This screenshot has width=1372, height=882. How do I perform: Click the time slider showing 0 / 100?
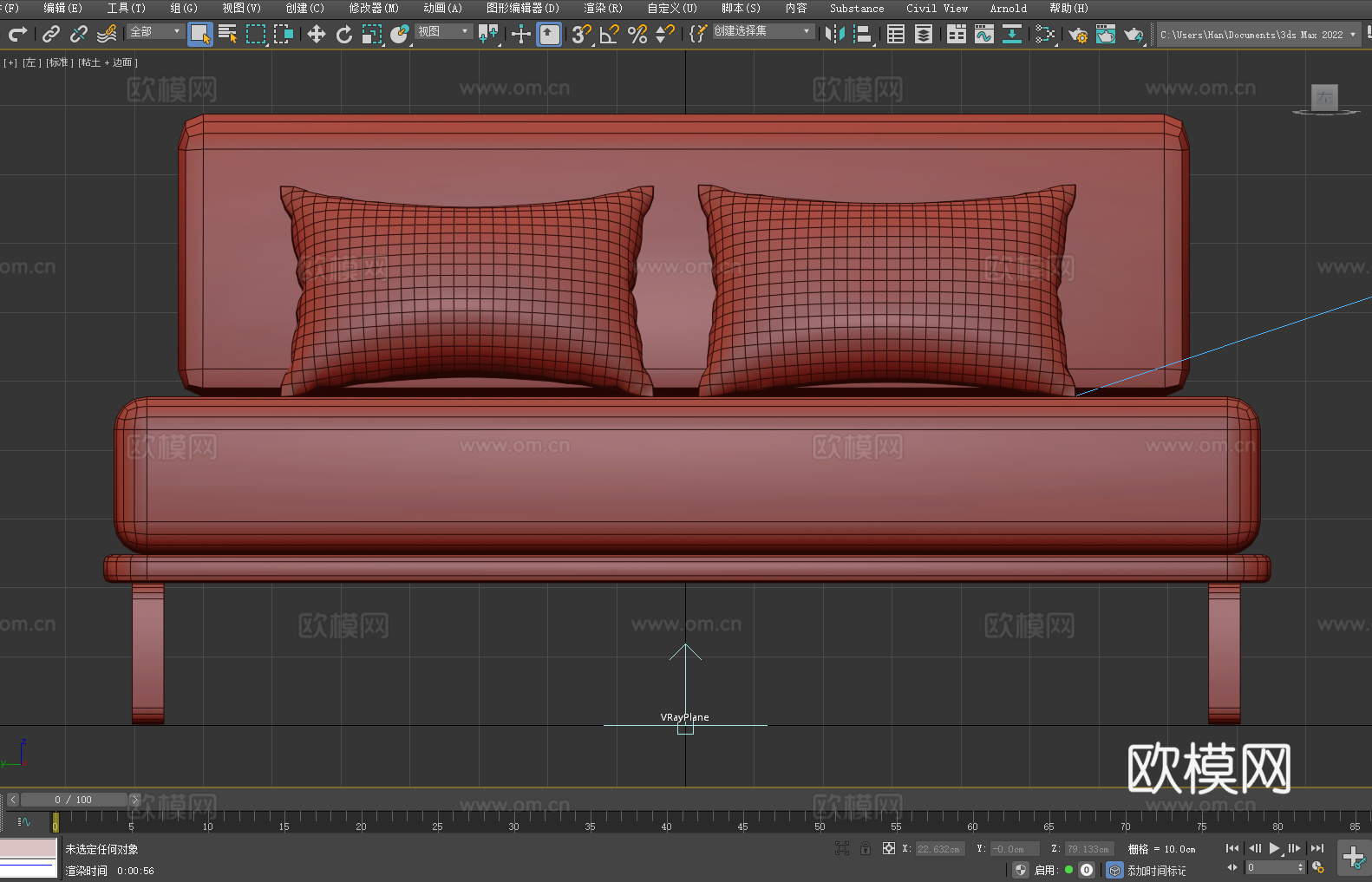[x=74, y=800]
